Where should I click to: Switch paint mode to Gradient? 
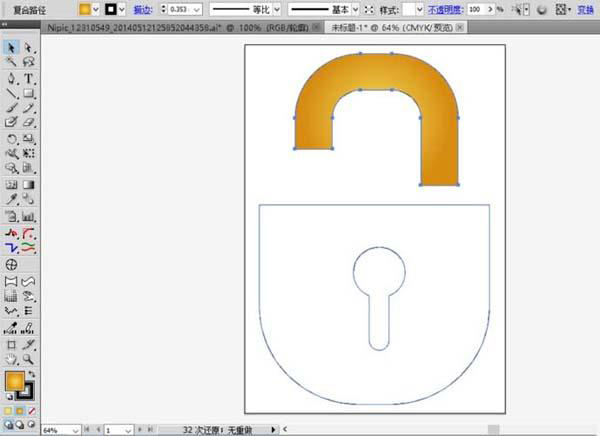[x=20, y=411]
